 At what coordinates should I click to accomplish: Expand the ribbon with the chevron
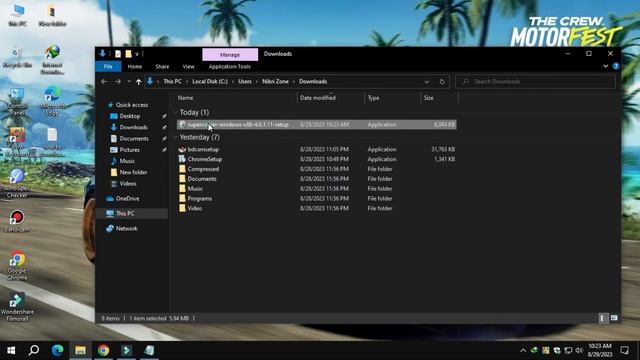[606, 67]
